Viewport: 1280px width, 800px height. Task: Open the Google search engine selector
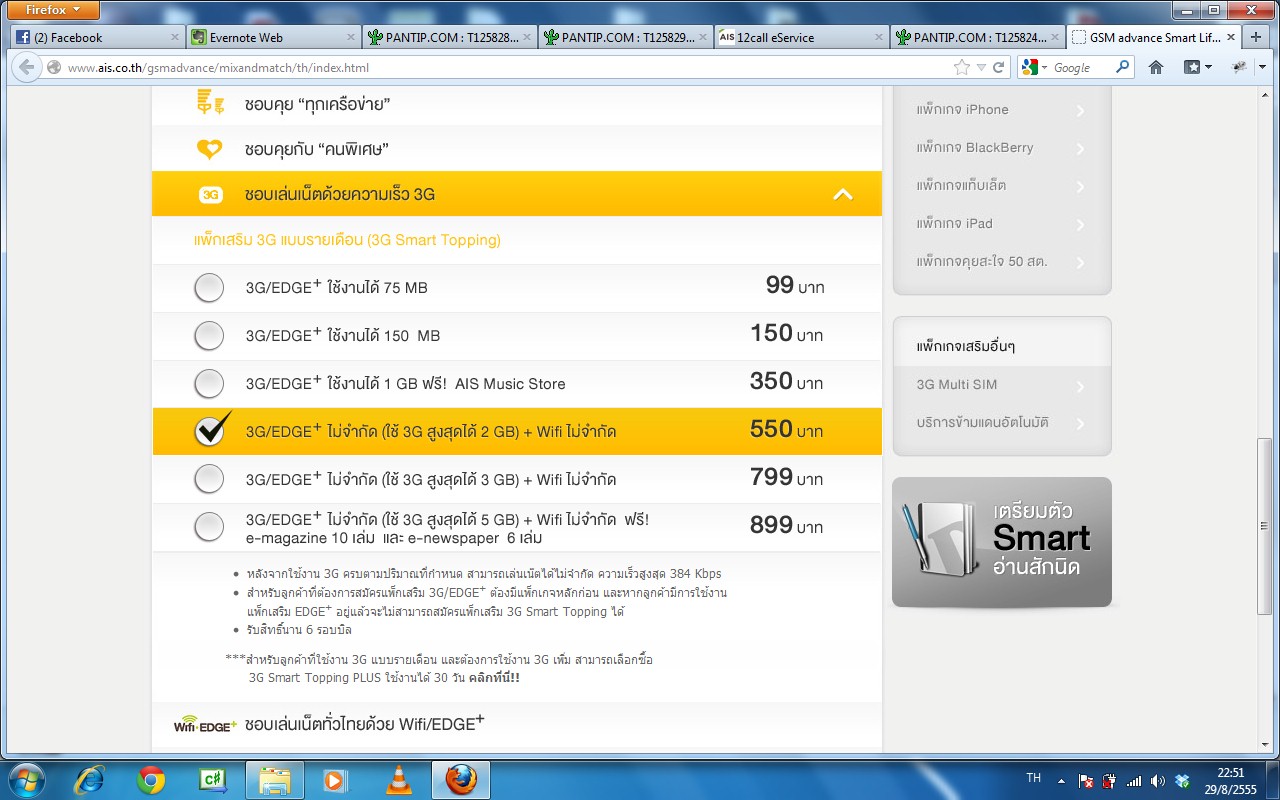click(x=1034, y=67)
